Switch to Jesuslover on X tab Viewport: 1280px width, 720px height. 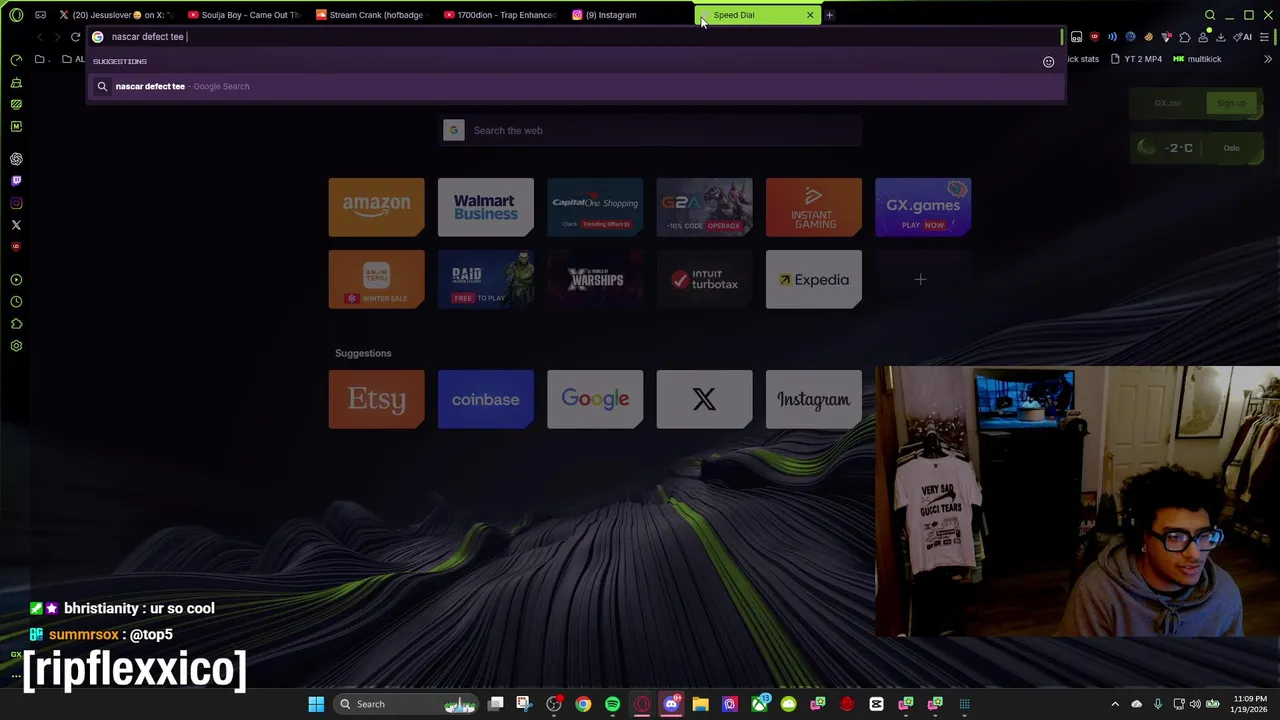(115, 15)
